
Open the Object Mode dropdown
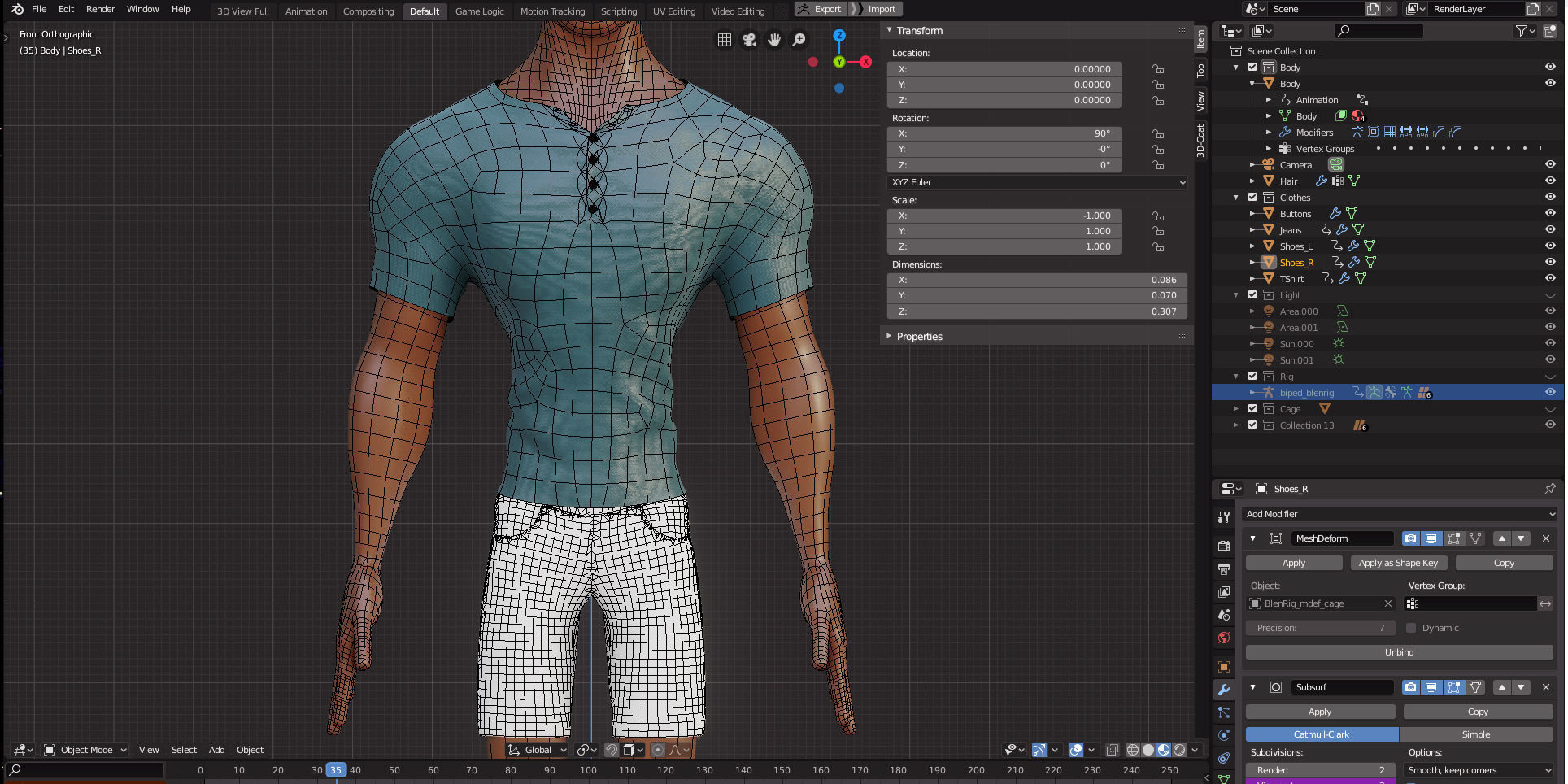click(x=85, y=750)
